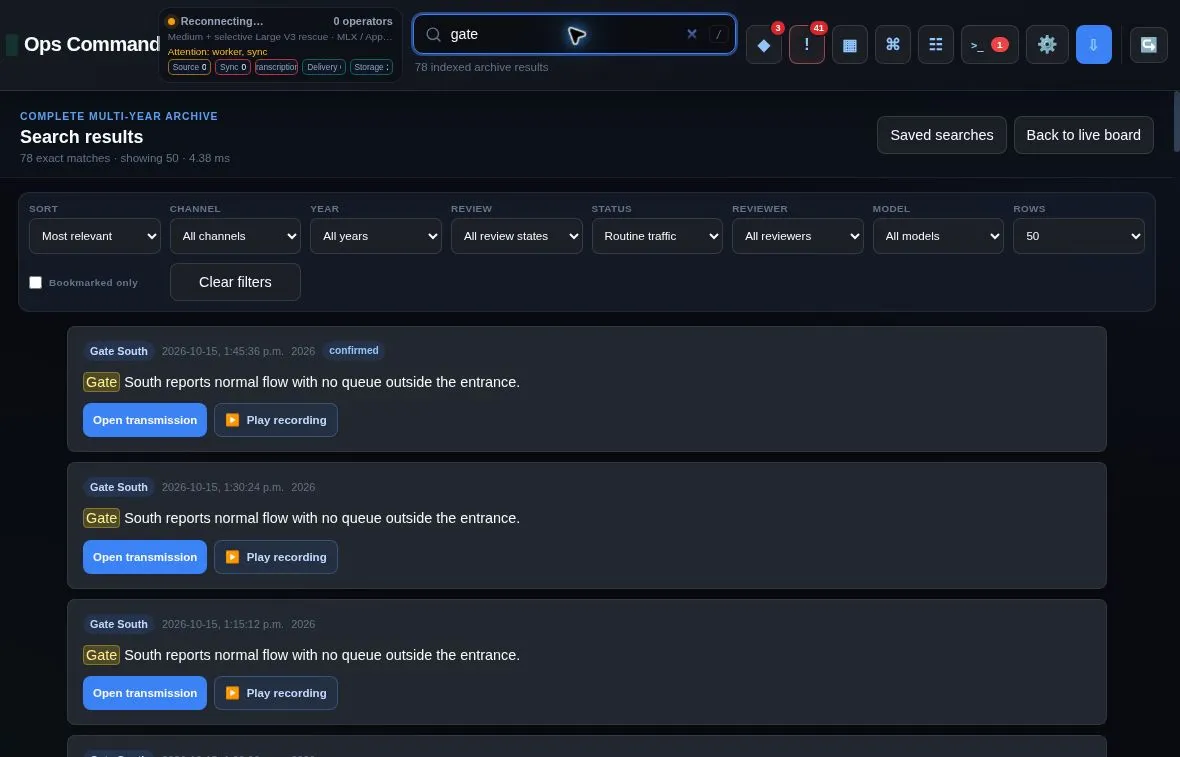Open transmission for the 1:30:24 p.m. result

tap(144, 557)
